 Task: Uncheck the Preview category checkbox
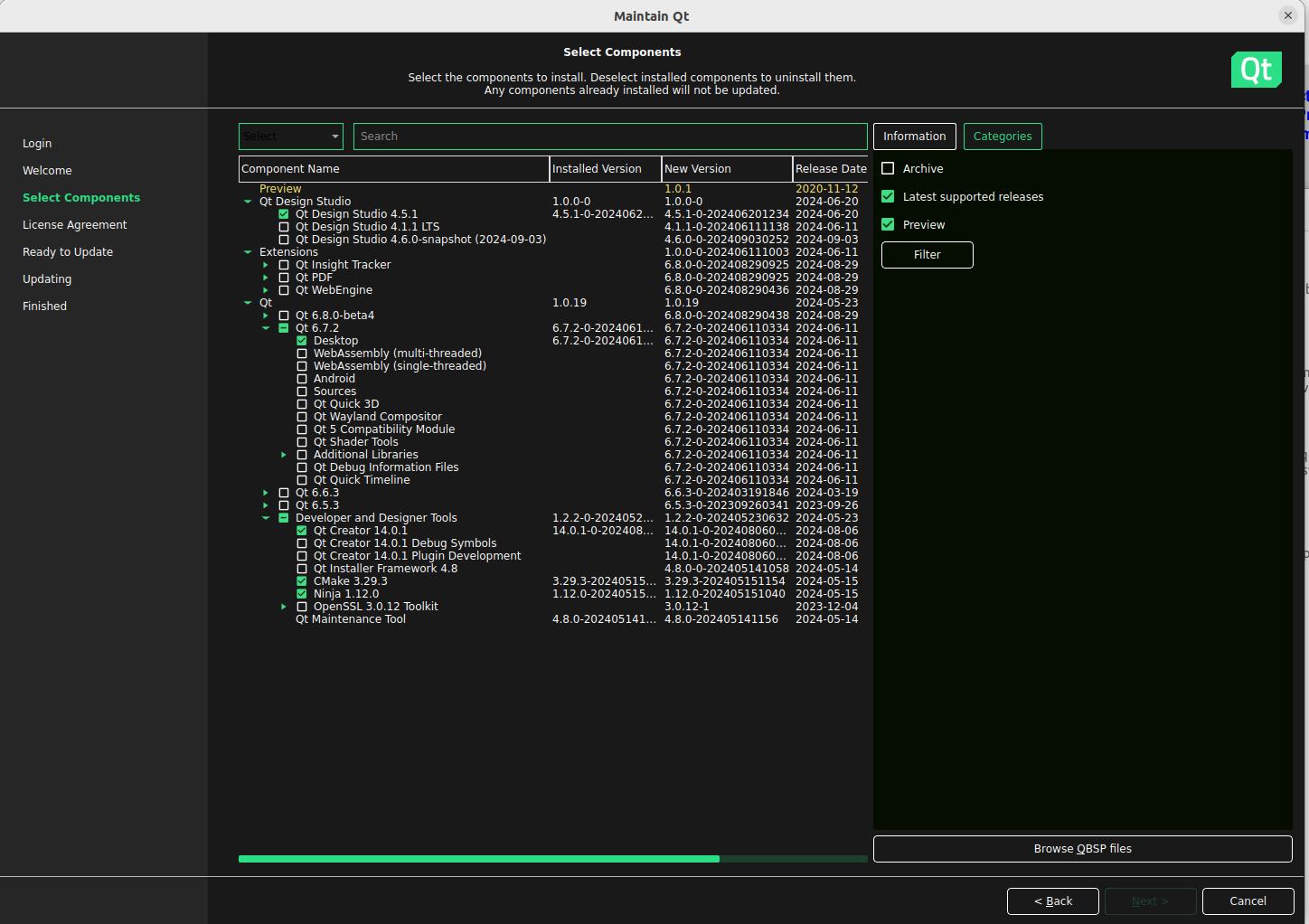tap(888, 224)
